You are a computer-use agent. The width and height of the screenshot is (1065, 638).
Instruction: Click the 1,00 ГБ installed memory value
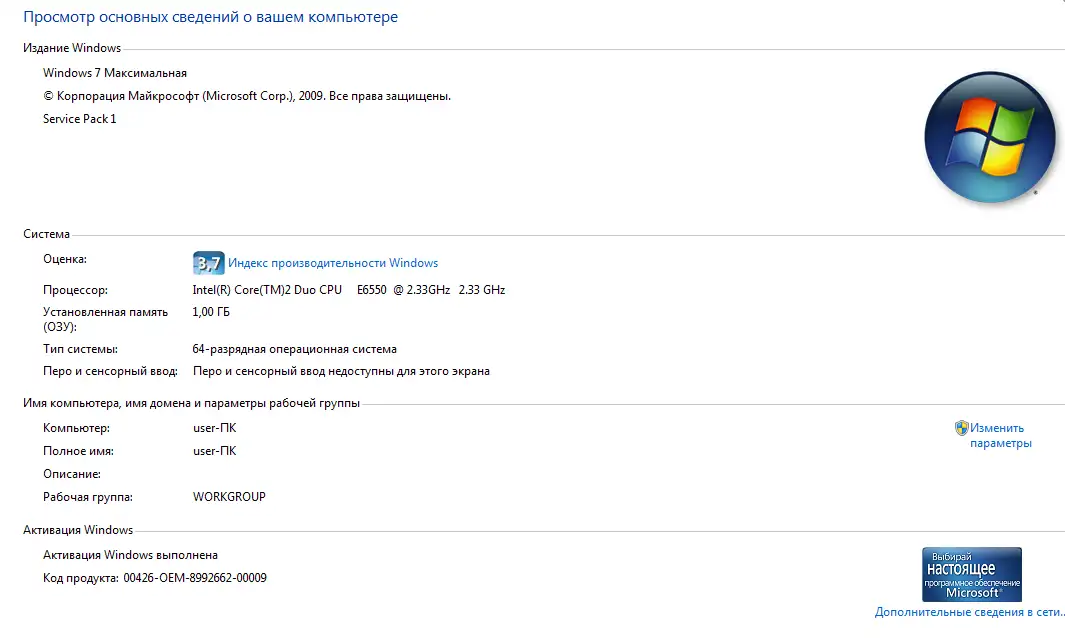[x=210, y=312]
